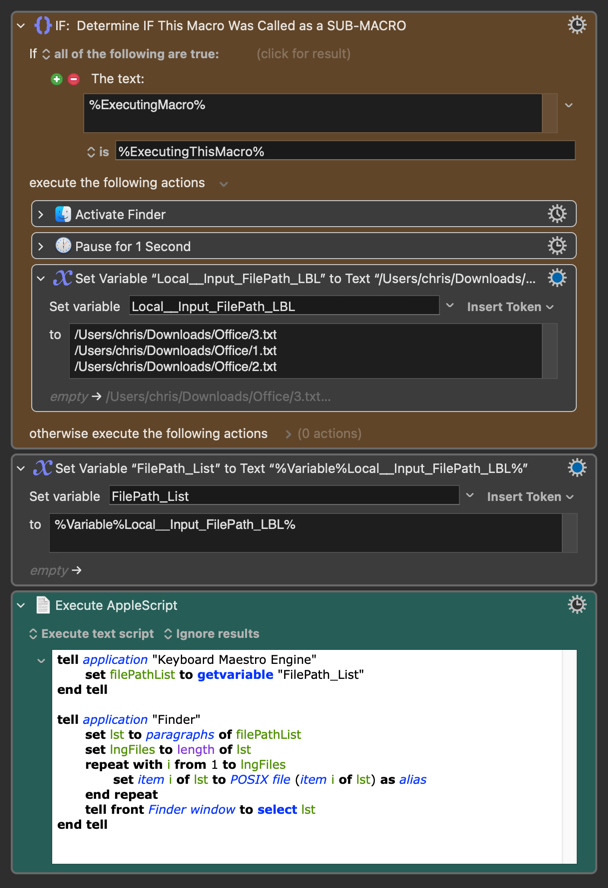Screen dimensions: 608x888
Task: Click the '/Users/chris/Downloads/Office/1.txt' line
Action: [175, 351]
